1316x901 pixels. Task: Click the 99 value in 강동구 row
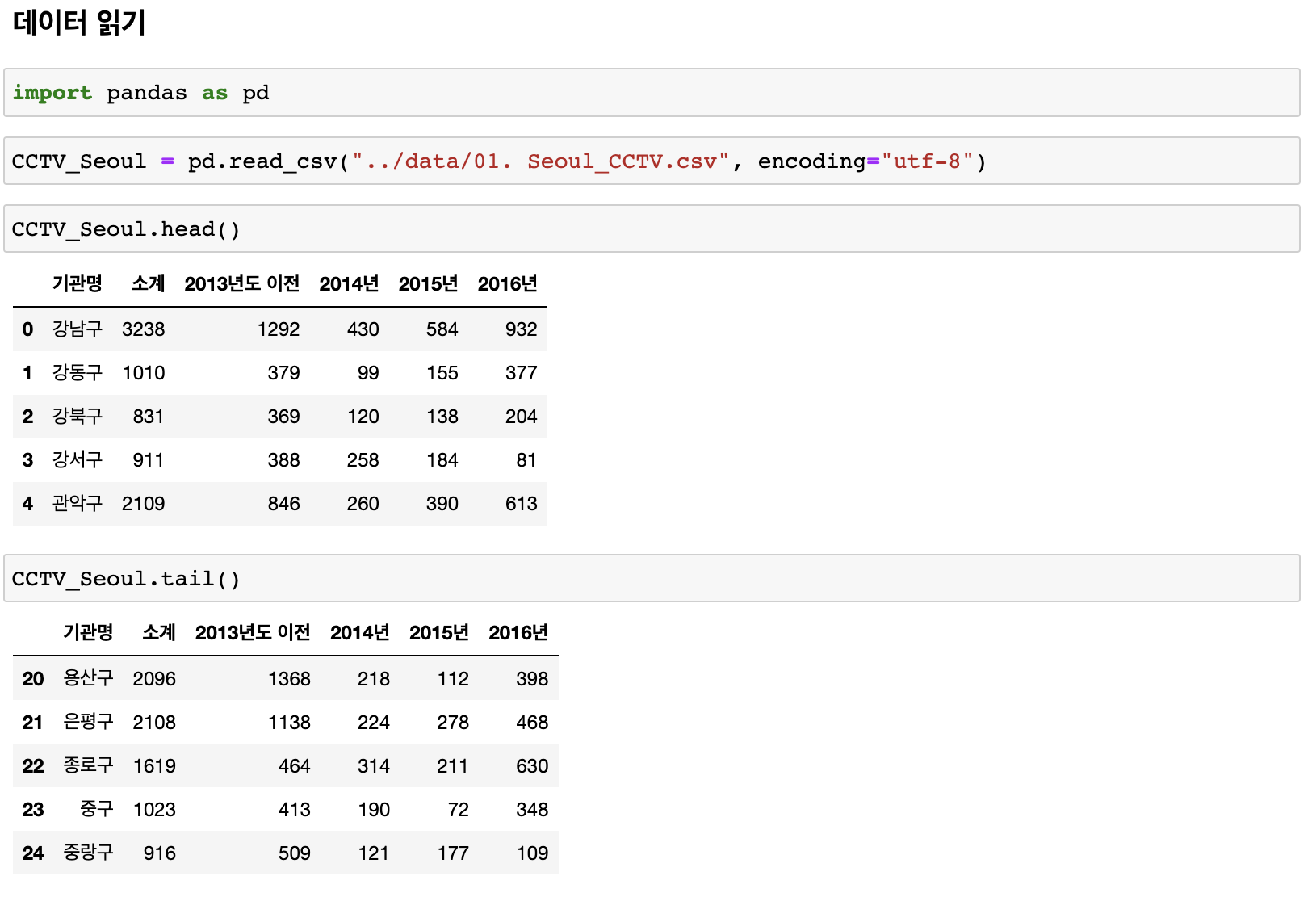click(x=368, y=373)
